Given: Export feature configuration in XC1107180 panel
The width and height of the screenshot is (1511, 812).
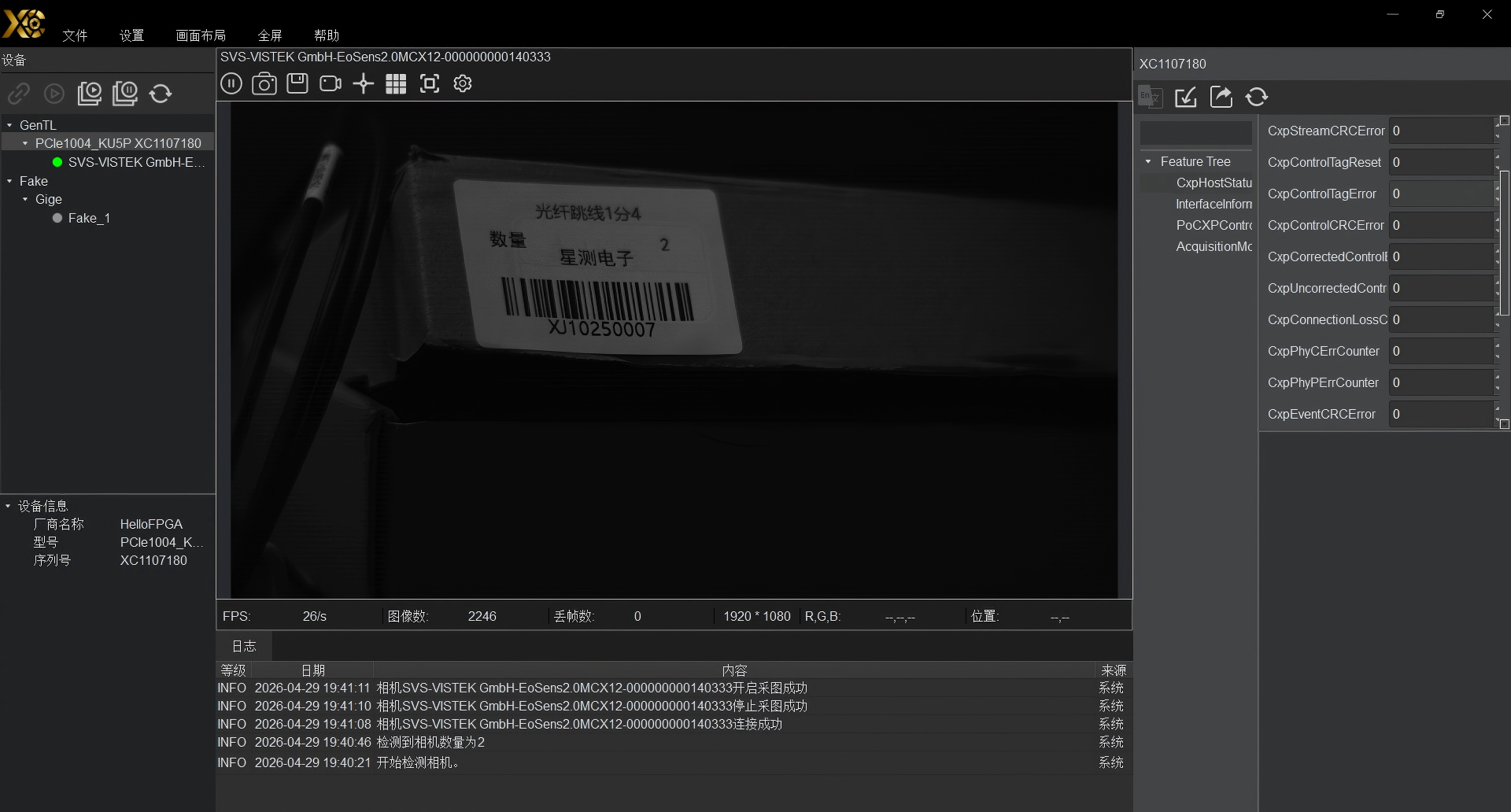Looking at the screenshot, I should 1221,97.
